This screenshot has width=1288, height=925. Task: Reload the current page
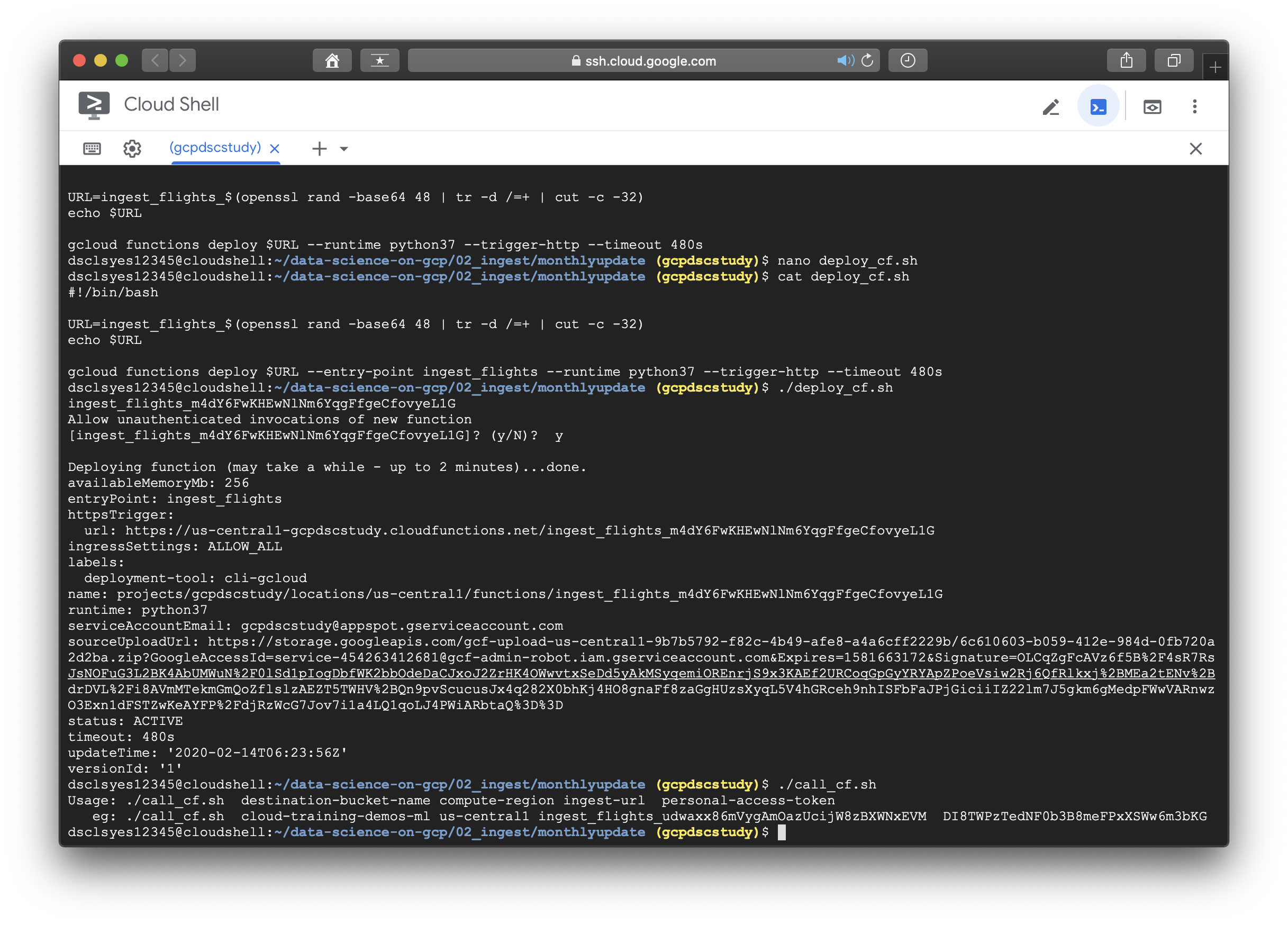867,60
